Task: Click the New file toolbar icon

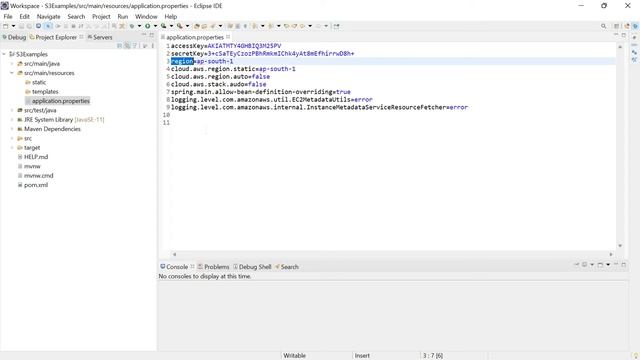Action: [x=6, y=26]
